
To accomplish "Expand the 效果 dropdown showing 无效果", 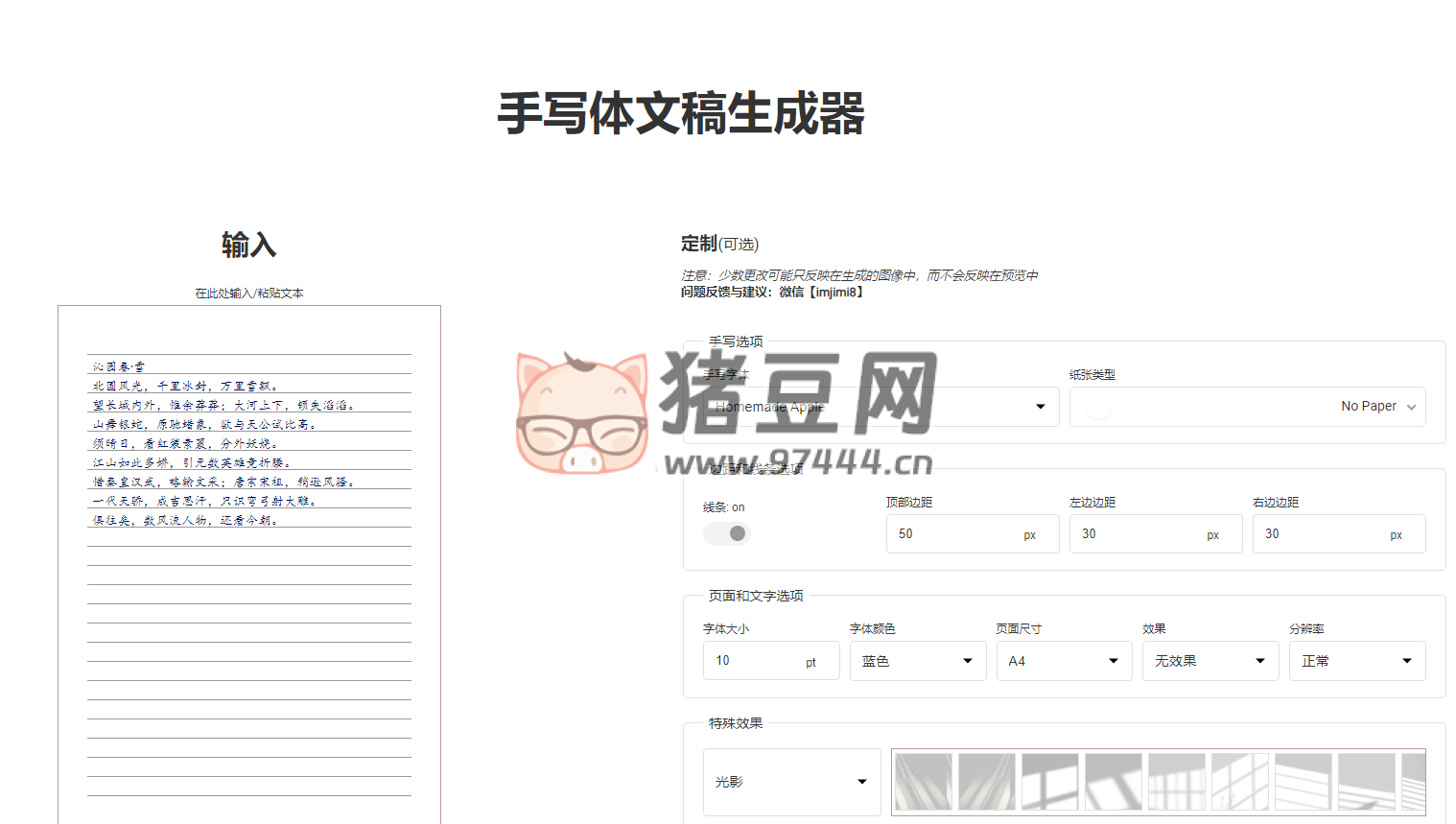I will (x=1209, y=660).
